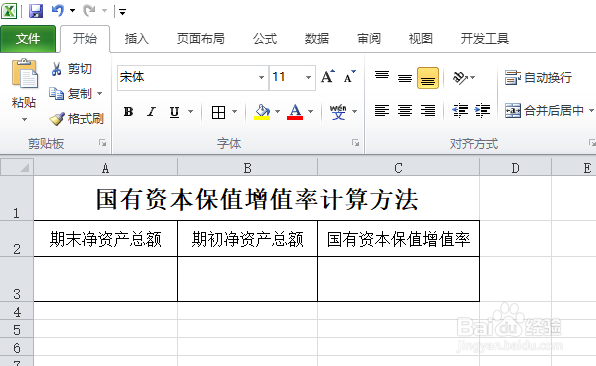The image size is (596, 366).
Task: Toggle align text left
Action: tap(382, 111)
